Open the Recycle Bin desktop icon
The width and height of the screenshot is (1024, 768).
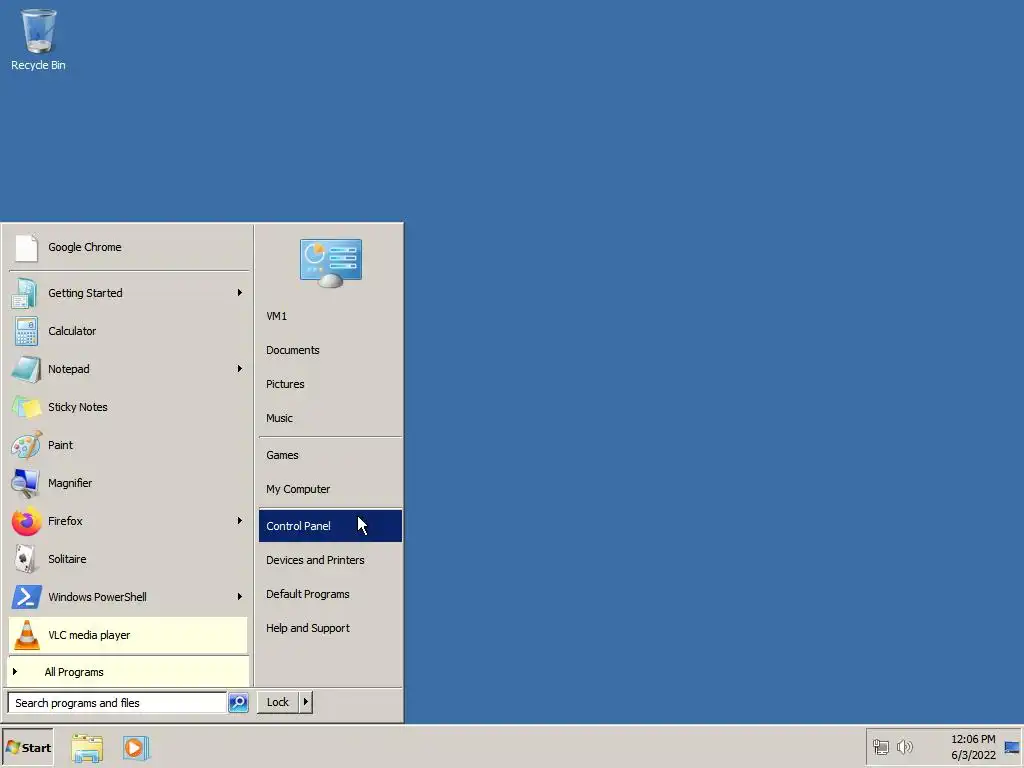point(38,39)
